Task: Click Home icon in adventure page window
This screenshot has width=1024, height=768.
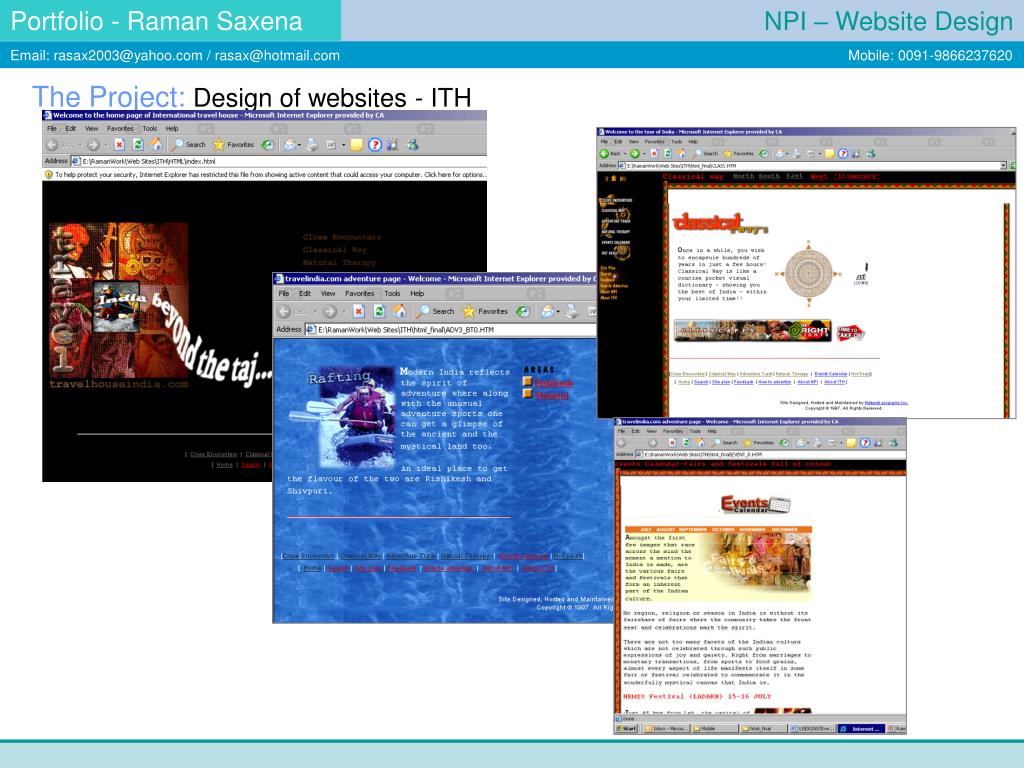Action: pos(400,312)
